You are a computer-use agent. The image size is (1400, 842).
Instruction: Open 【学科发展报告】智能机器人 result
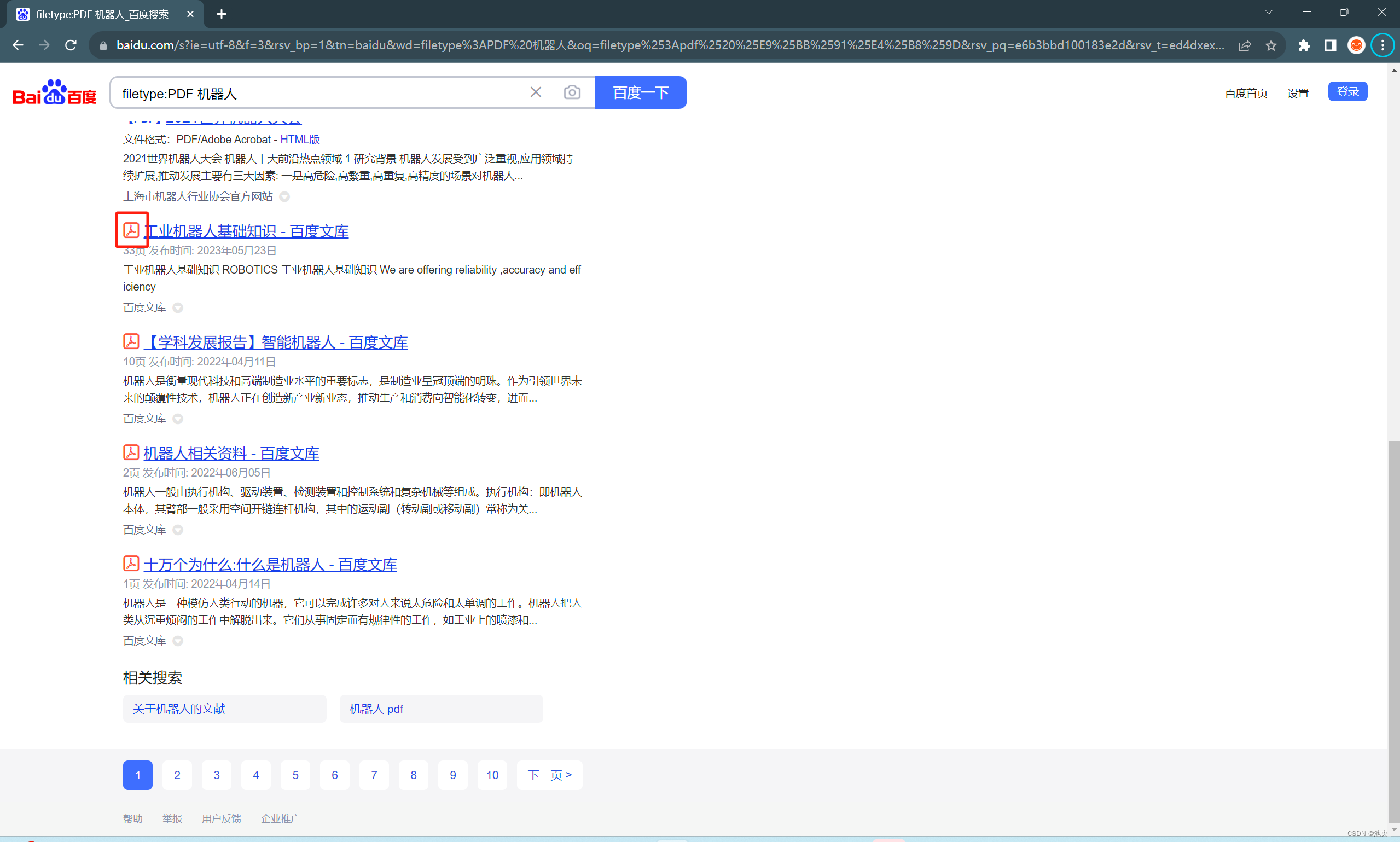pyautogui.click(x=276, y=342)
